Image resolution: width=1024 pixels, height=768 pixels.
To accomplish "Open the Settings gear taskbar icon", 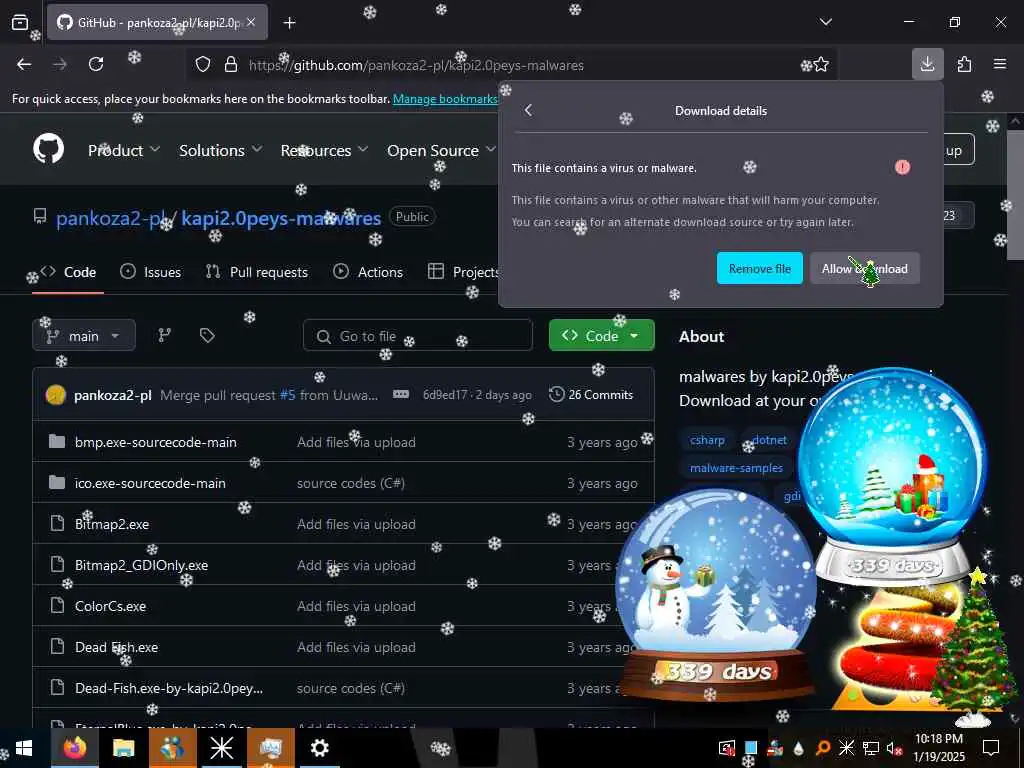I will point(319,748).
